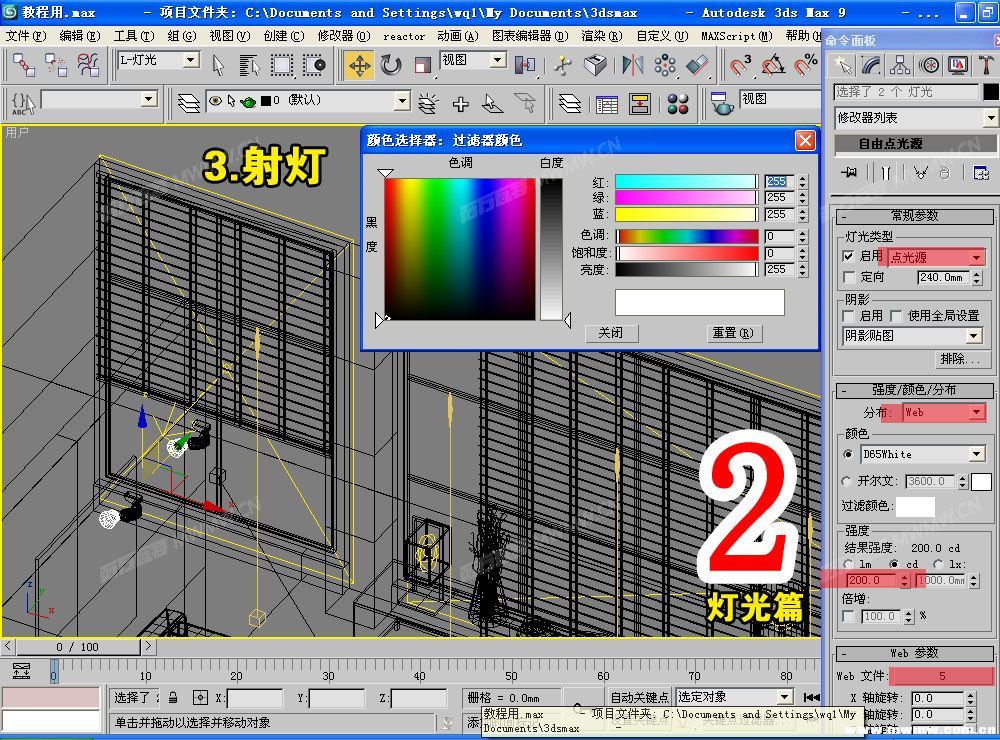The height and width of the screenshot is (740, 1000).
Task: Click the Create New Layer icon
Action: (428, 103)
